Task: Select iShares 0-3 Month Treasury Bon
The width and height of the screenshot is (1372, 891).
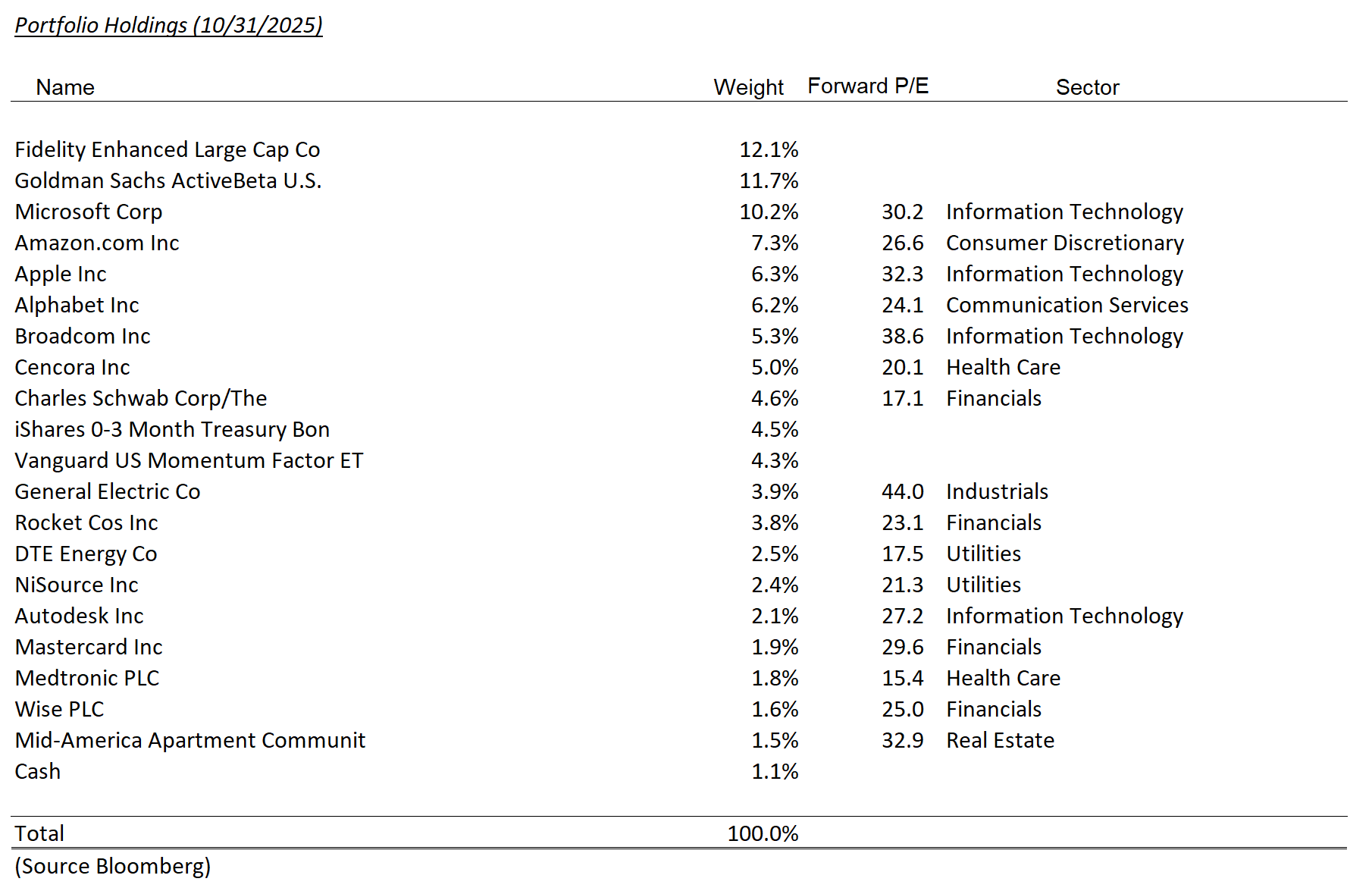Action: coord(172,429)
